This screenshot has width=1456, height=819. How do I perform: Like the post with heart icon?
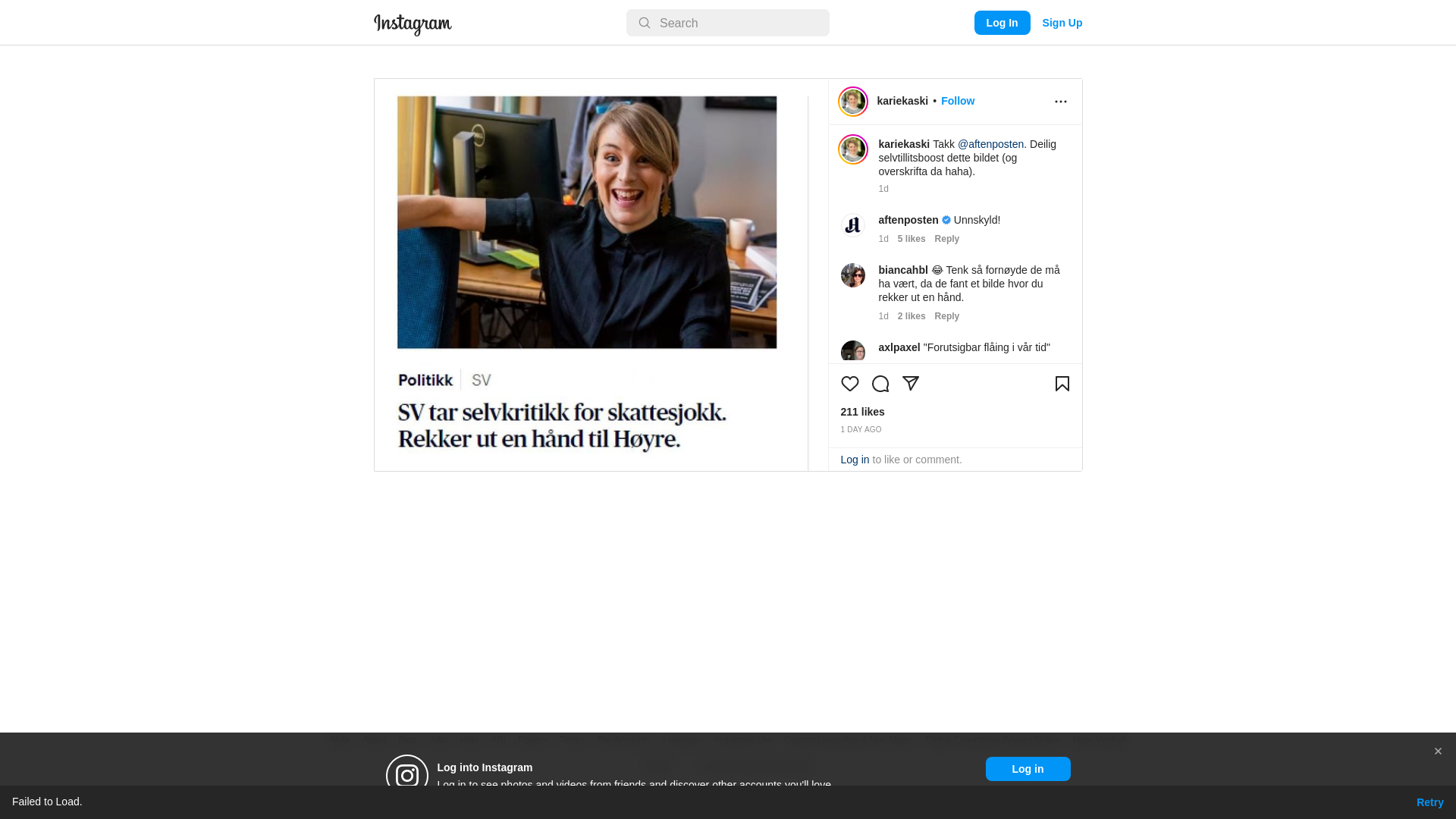pos(849,384)
